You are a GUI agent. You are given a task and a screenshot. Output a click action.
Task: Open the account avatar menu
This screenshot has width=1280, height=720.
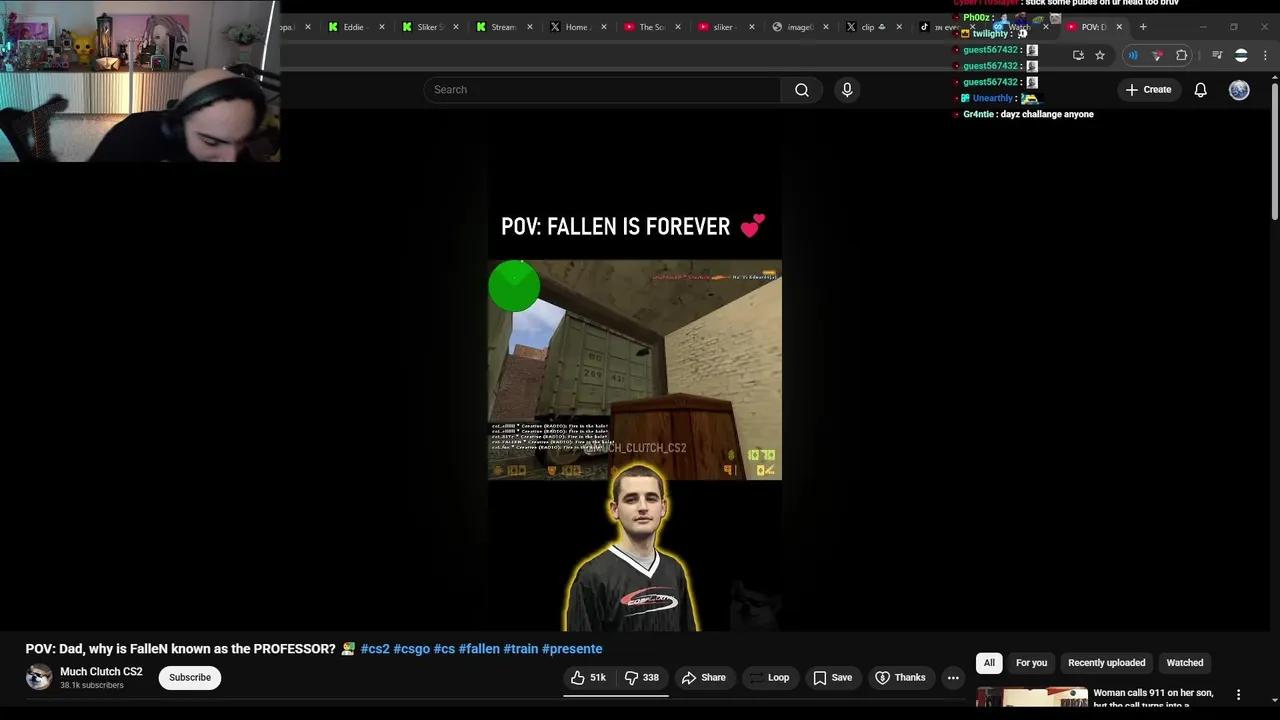click(x=1239, y=90)
